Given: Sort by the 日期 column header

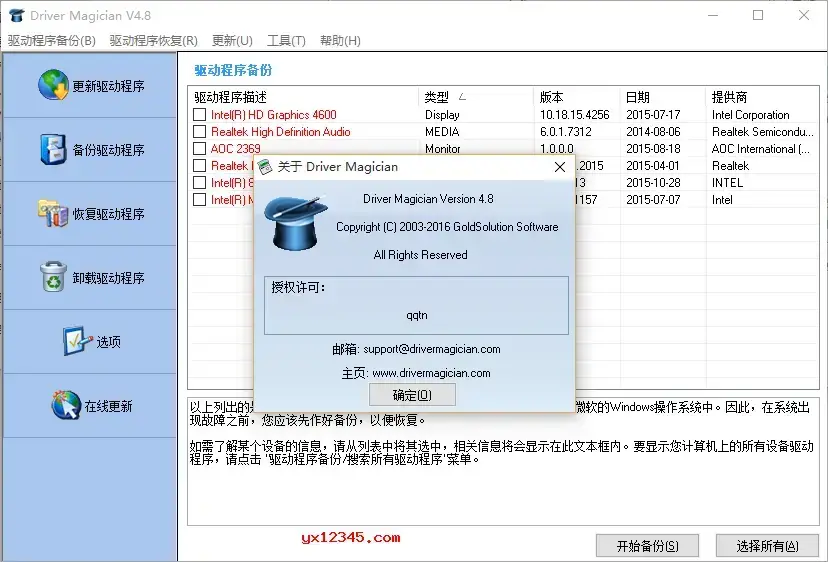Looking at the screenshot, I should pyautogui.click(x=663, y=97).
